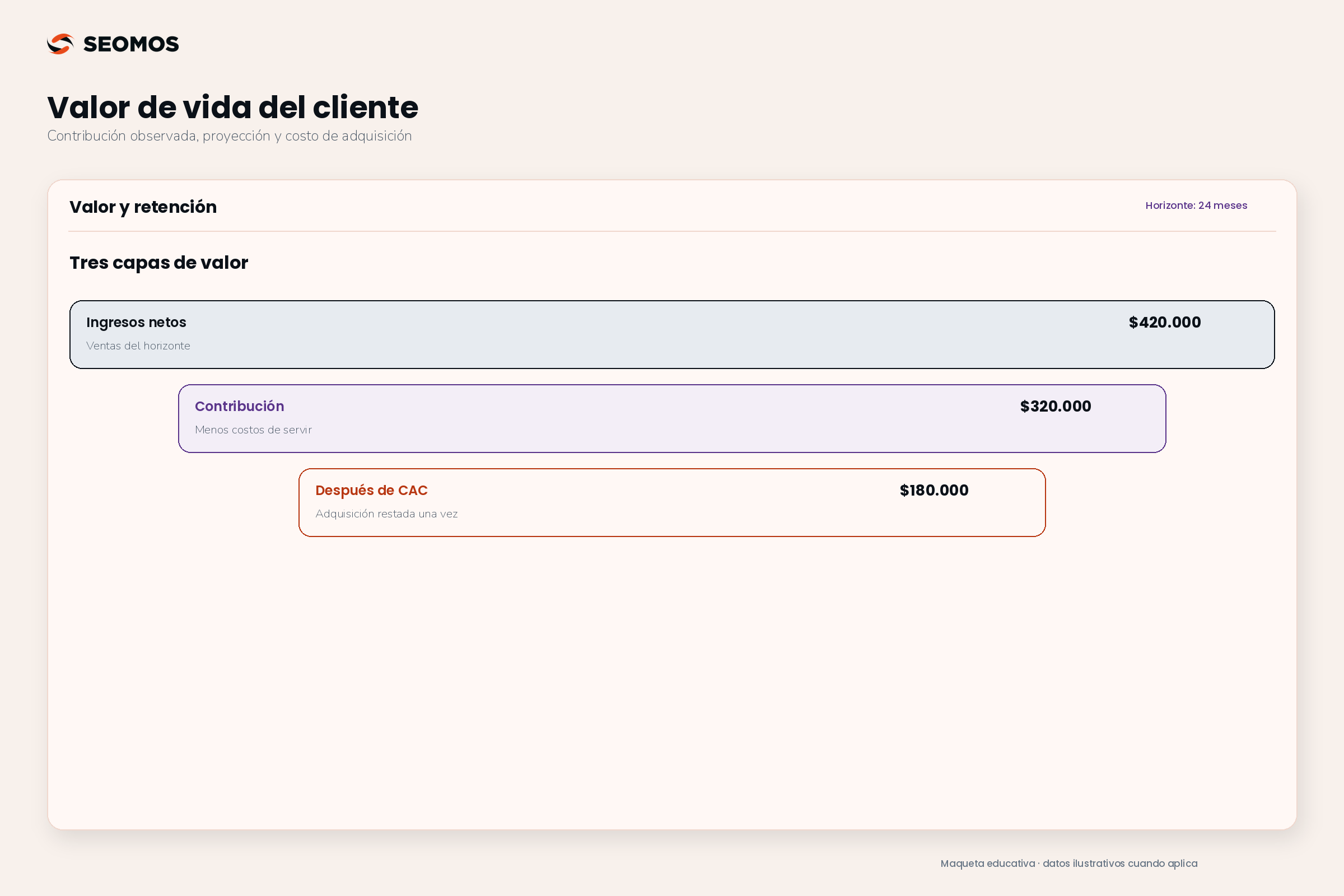This screenshot has width=1344, height=896.
Task: Select the 'Después de CAC' card title
Action: click(x=371, y=491)
